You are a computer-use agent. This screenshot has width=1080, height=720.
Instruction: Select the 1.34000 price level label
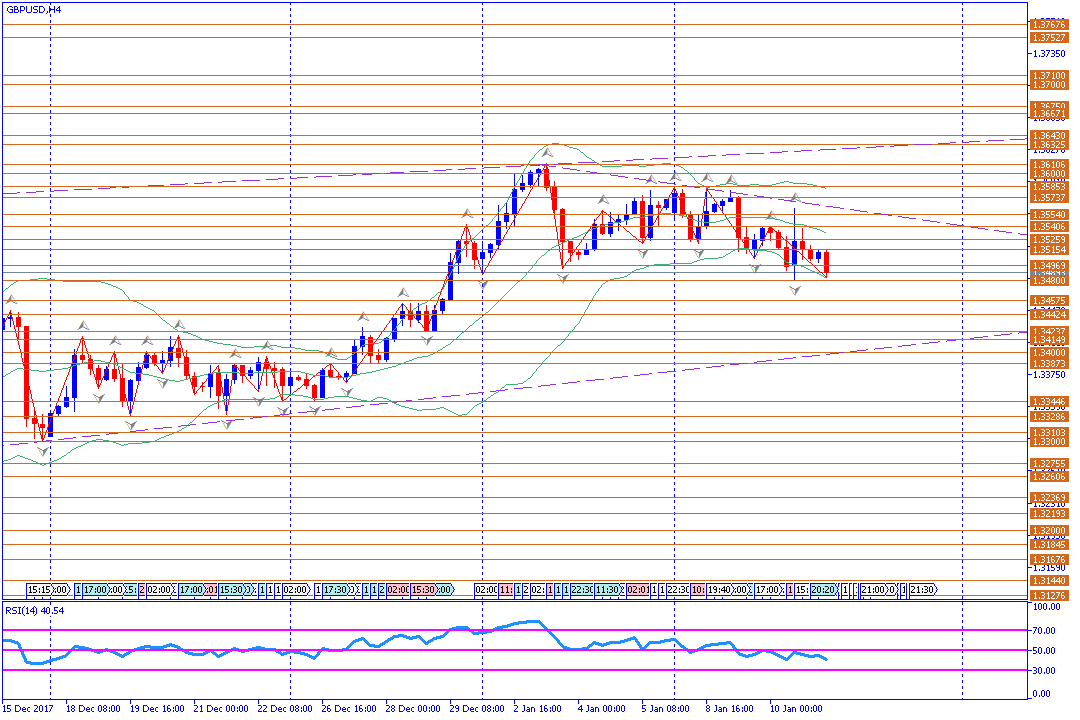[1048, 353]
